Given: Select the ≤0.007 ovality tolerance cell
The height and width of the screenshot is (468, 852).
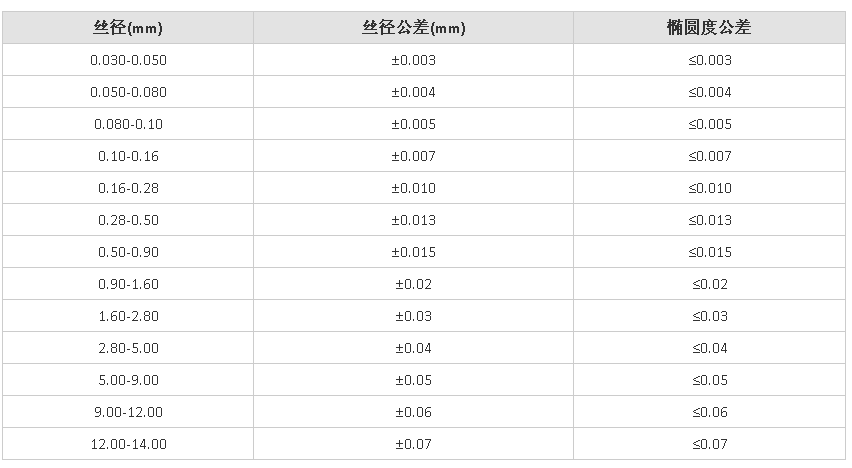Looking at the screenshot, I should point(709,156).
